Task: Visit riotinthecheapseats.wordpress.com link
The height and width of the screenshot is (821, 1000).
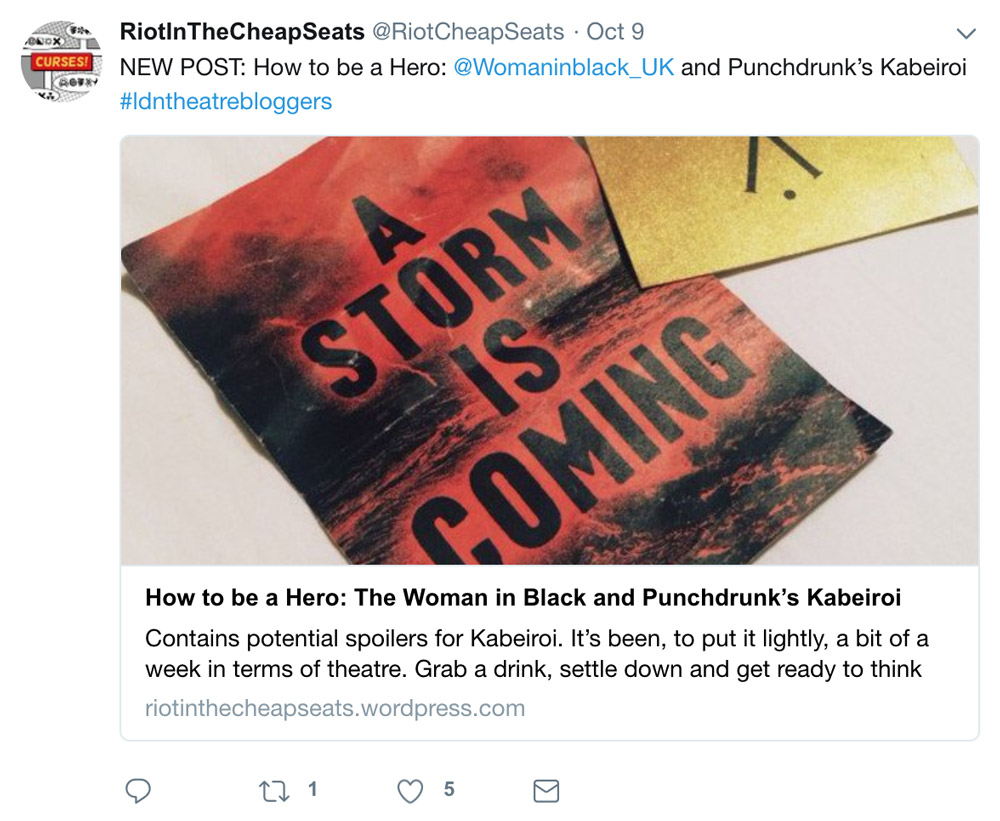Action: click(335, 708)
